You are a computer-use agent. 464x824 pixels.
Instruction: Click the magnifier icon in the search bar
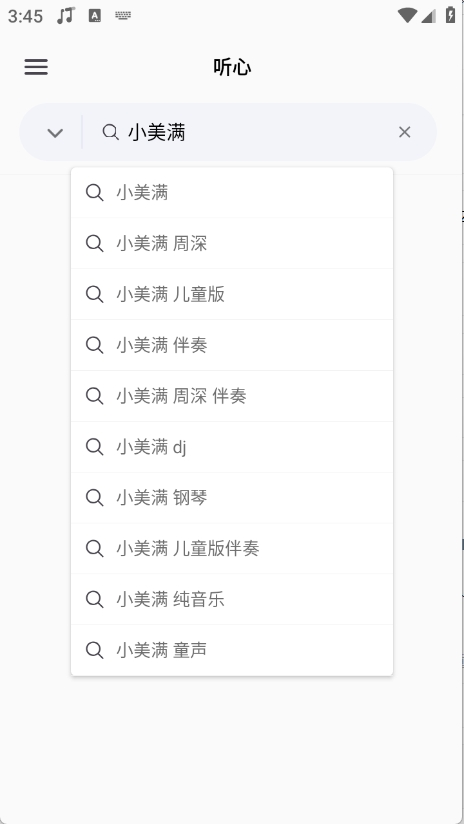110,132
